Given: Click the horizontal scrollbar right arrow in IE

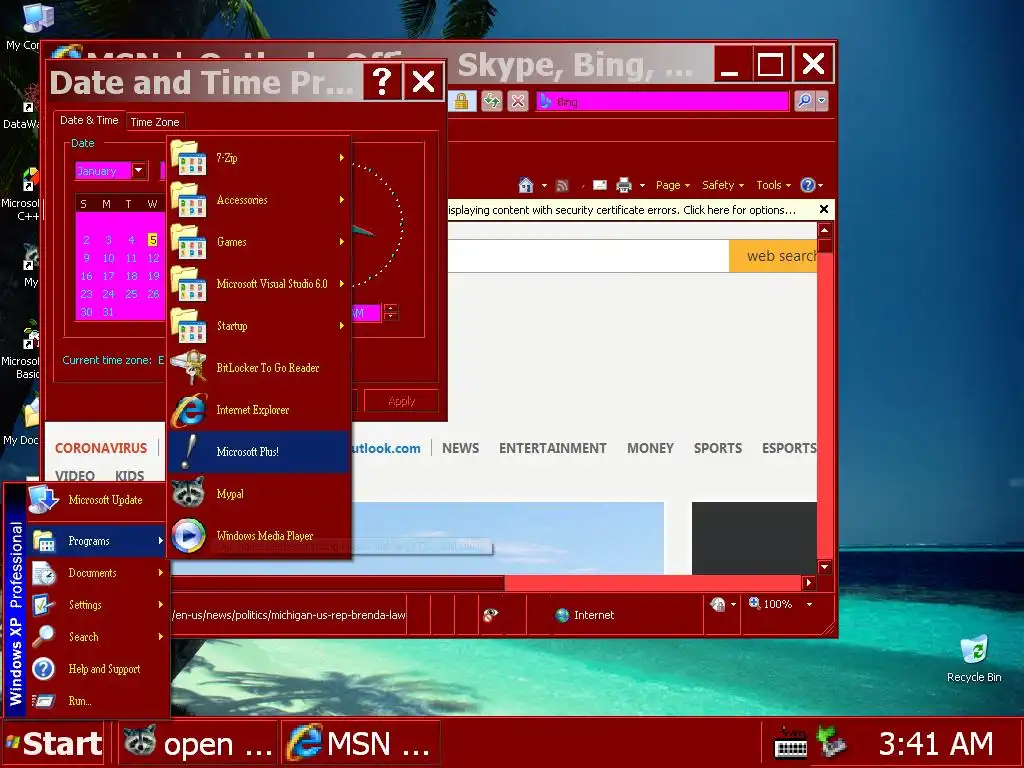Looking at the screenshot, I should click(808, 583).
